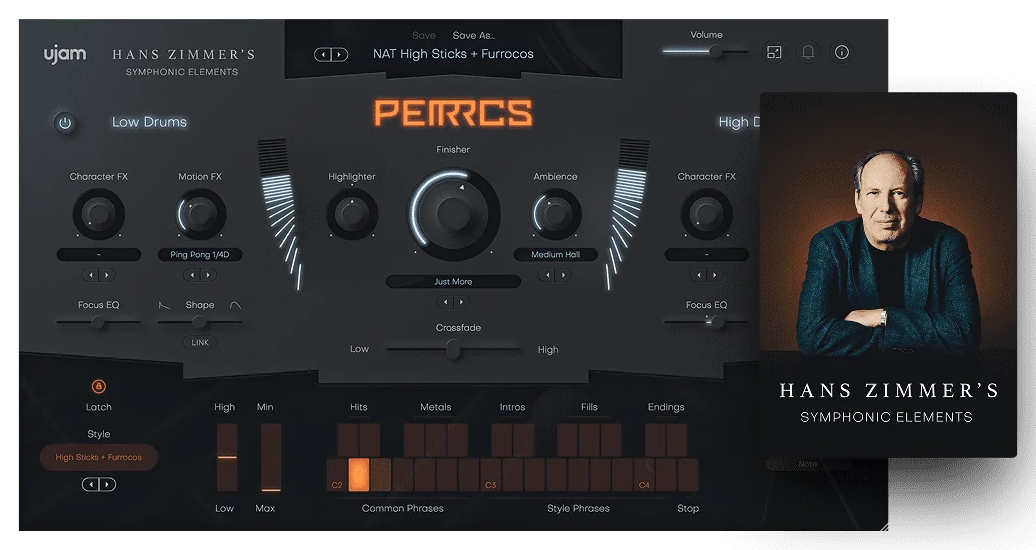Click the first black key under Fills
Screen dimensions: 1036x550
(568, 440)
